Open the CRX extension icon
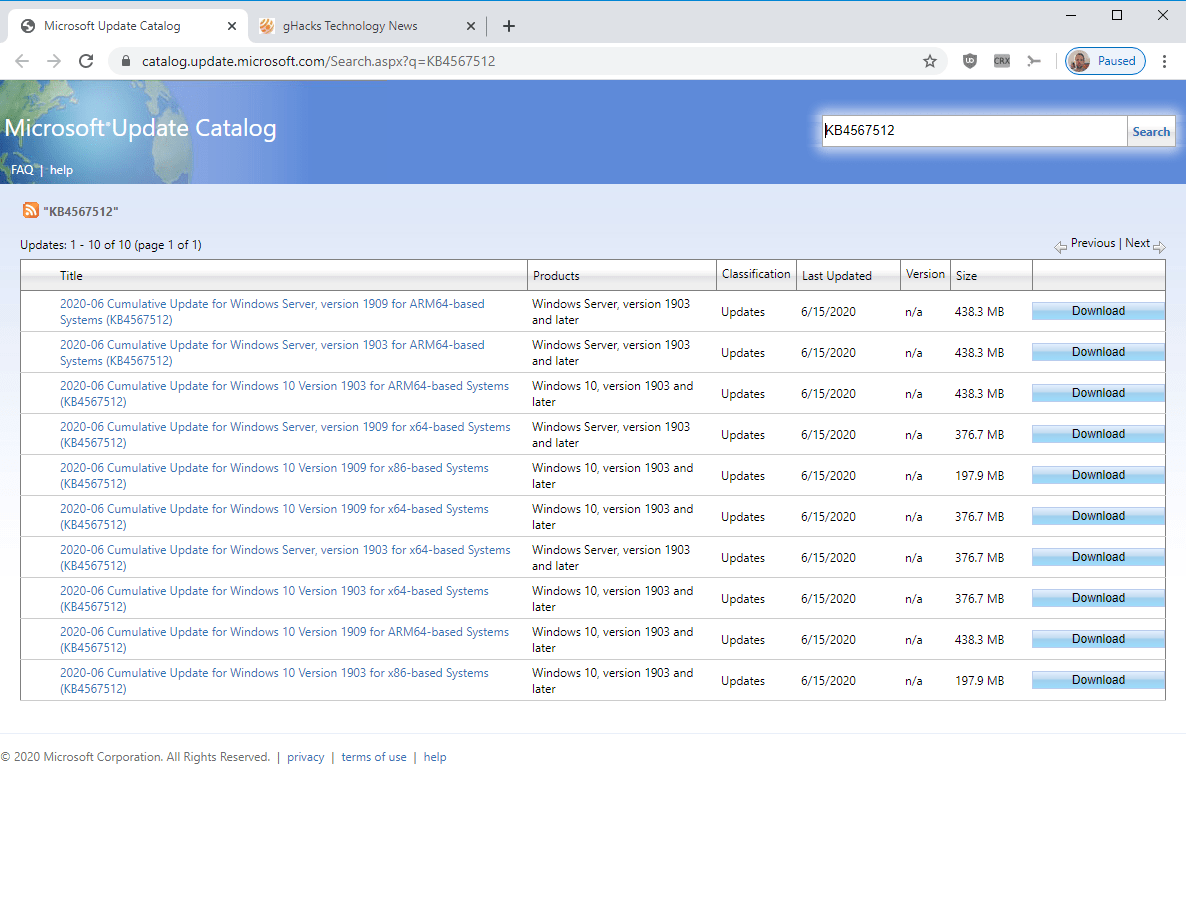1186x907 pixels. click(1001, 61)
